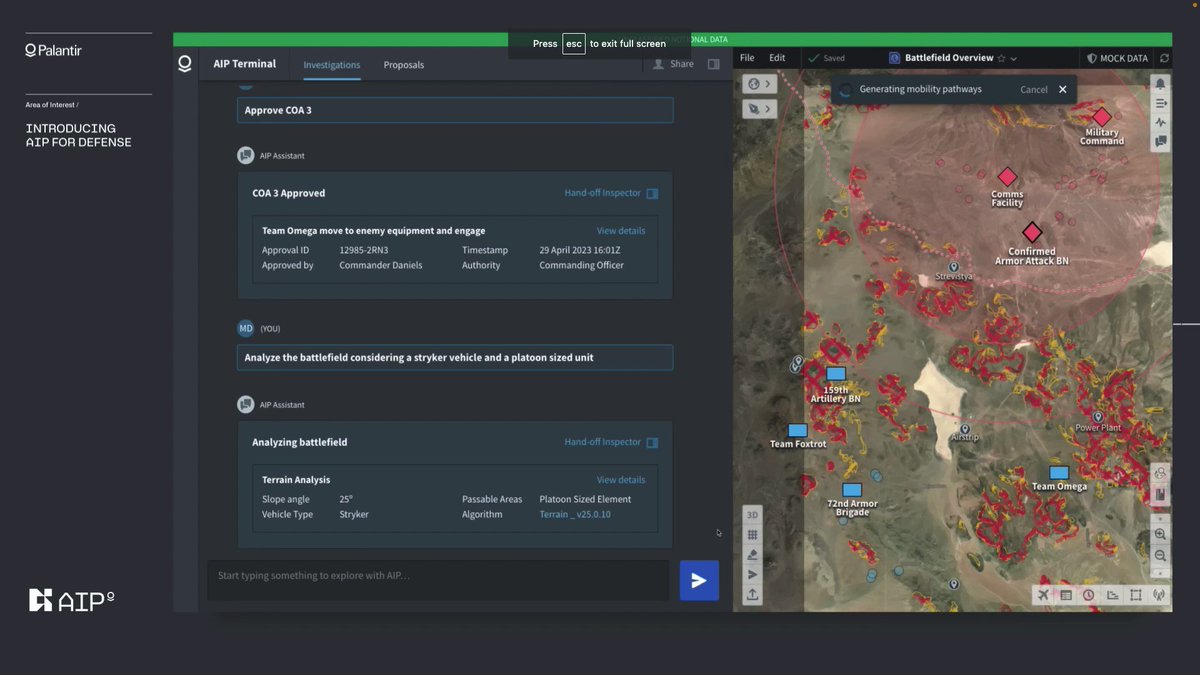Expand the Battlefield Overview title dropdown
The width and height of the screenshot is (1200, 675).
pyautogui.click(x=1014, y=58)
